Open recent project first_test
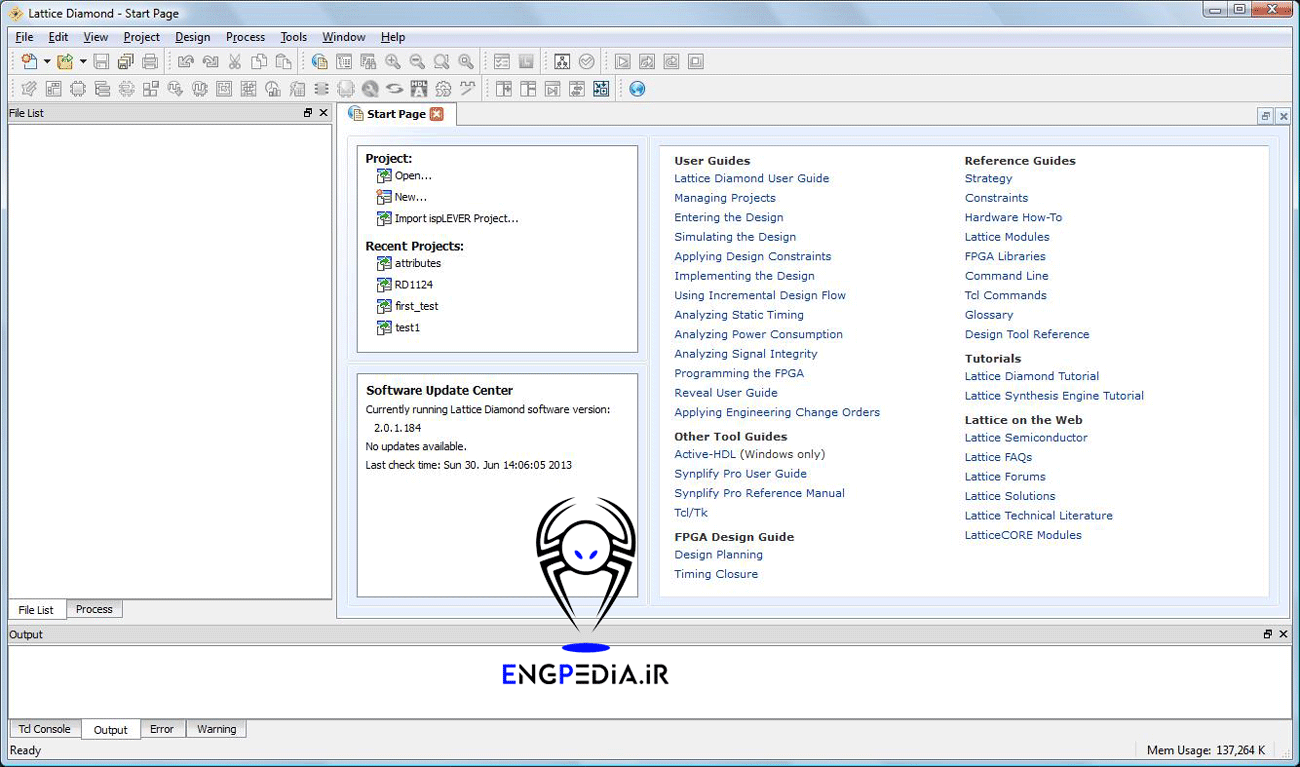This screenshot has width=1300, height=767. (416, 306)
